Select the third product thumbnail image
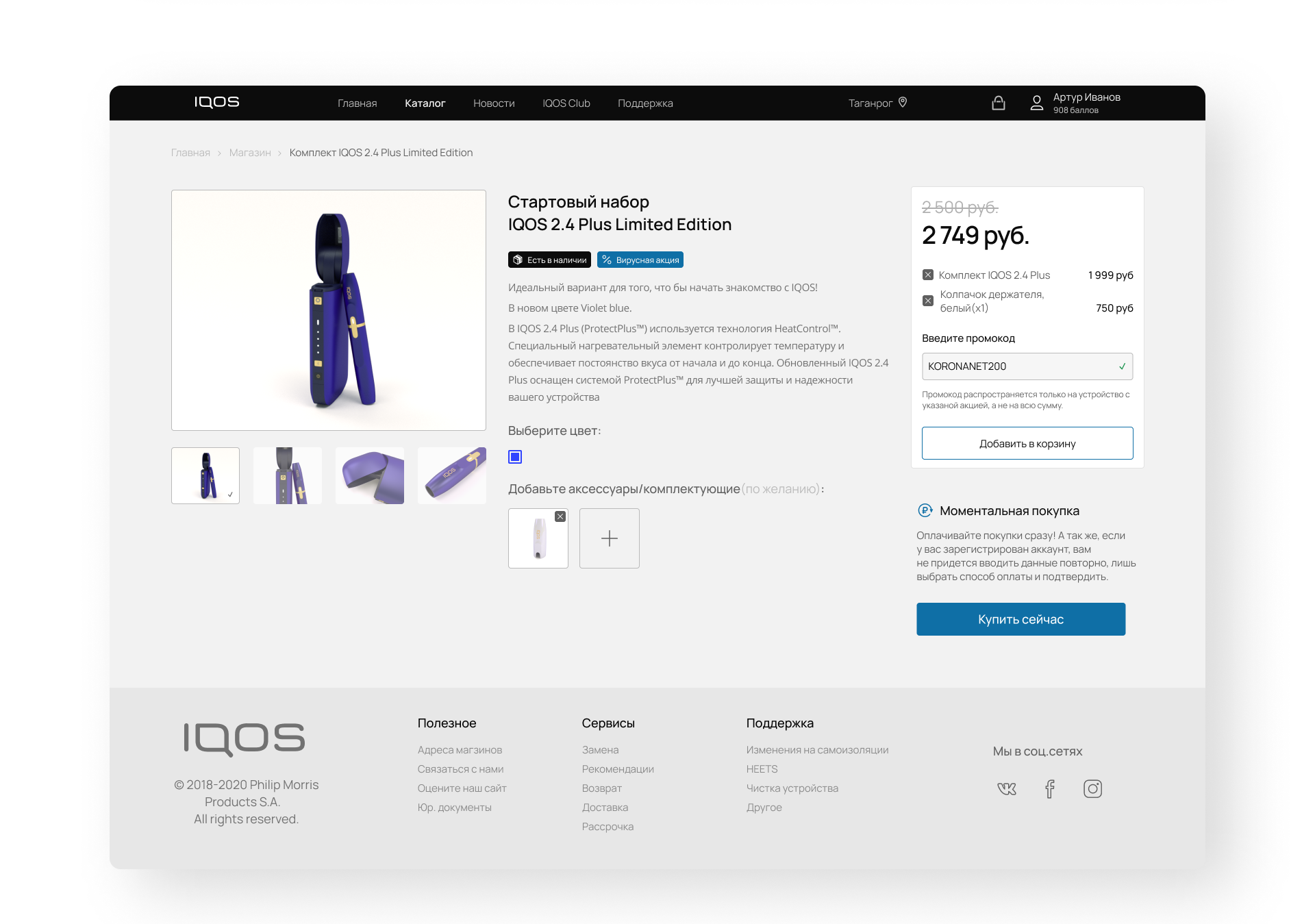The height and width of the screenshot is (924, 1315). [370, 476]
